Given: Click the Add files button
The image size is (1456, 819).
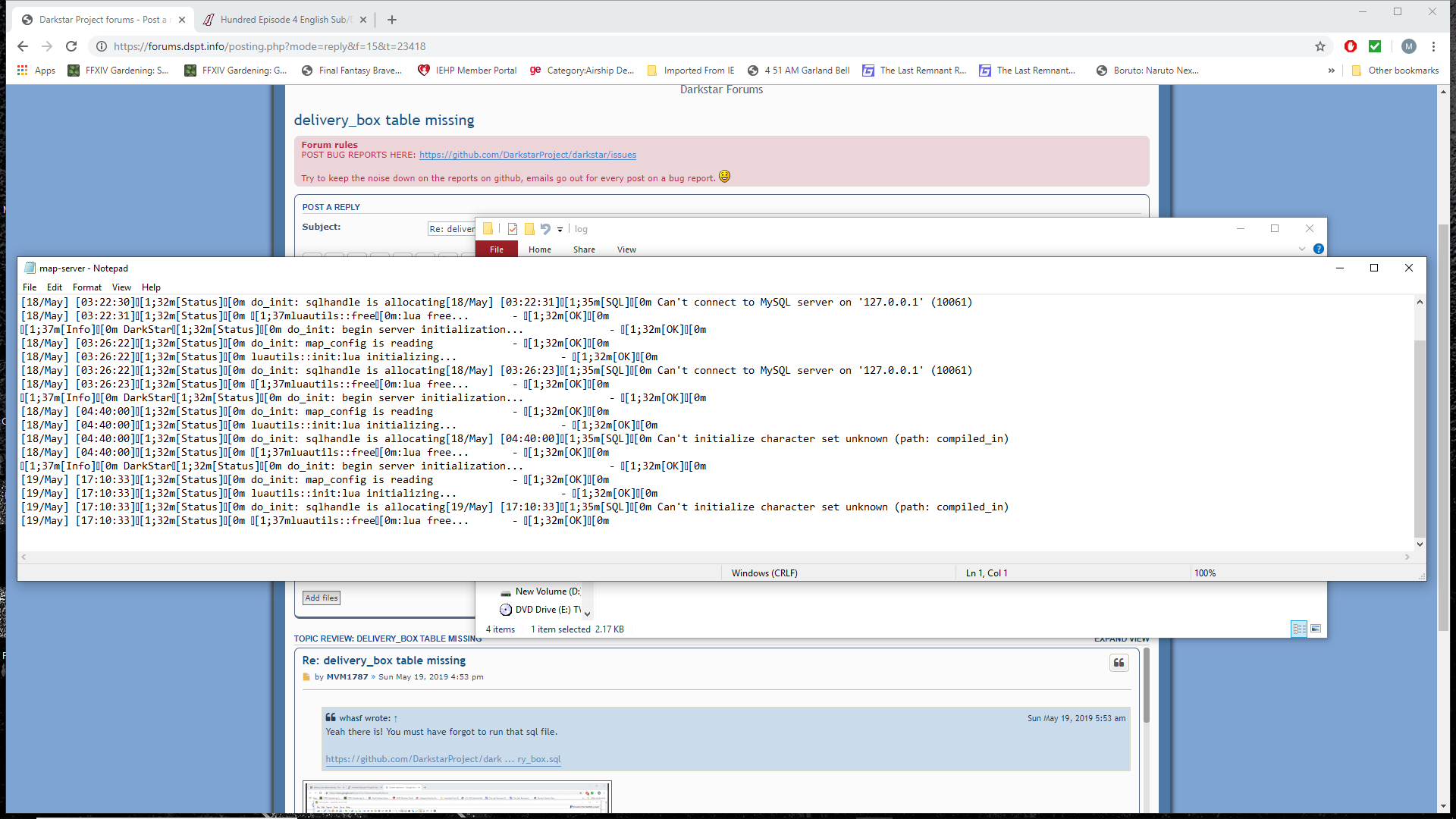Looking at the screenshot, I should 322,598.
